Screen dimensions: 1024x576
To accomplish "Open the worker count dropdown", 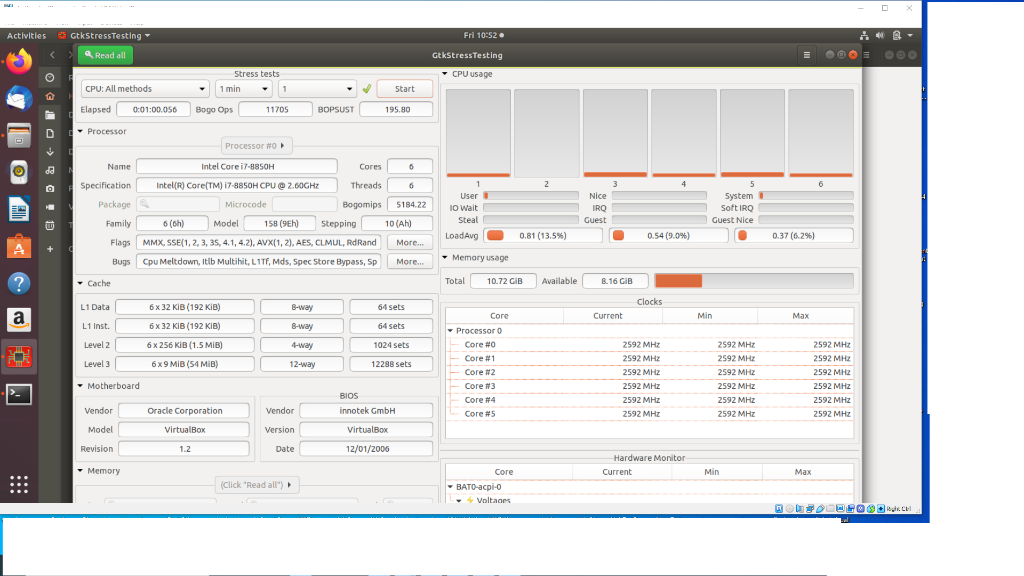I will click(317, 89).
